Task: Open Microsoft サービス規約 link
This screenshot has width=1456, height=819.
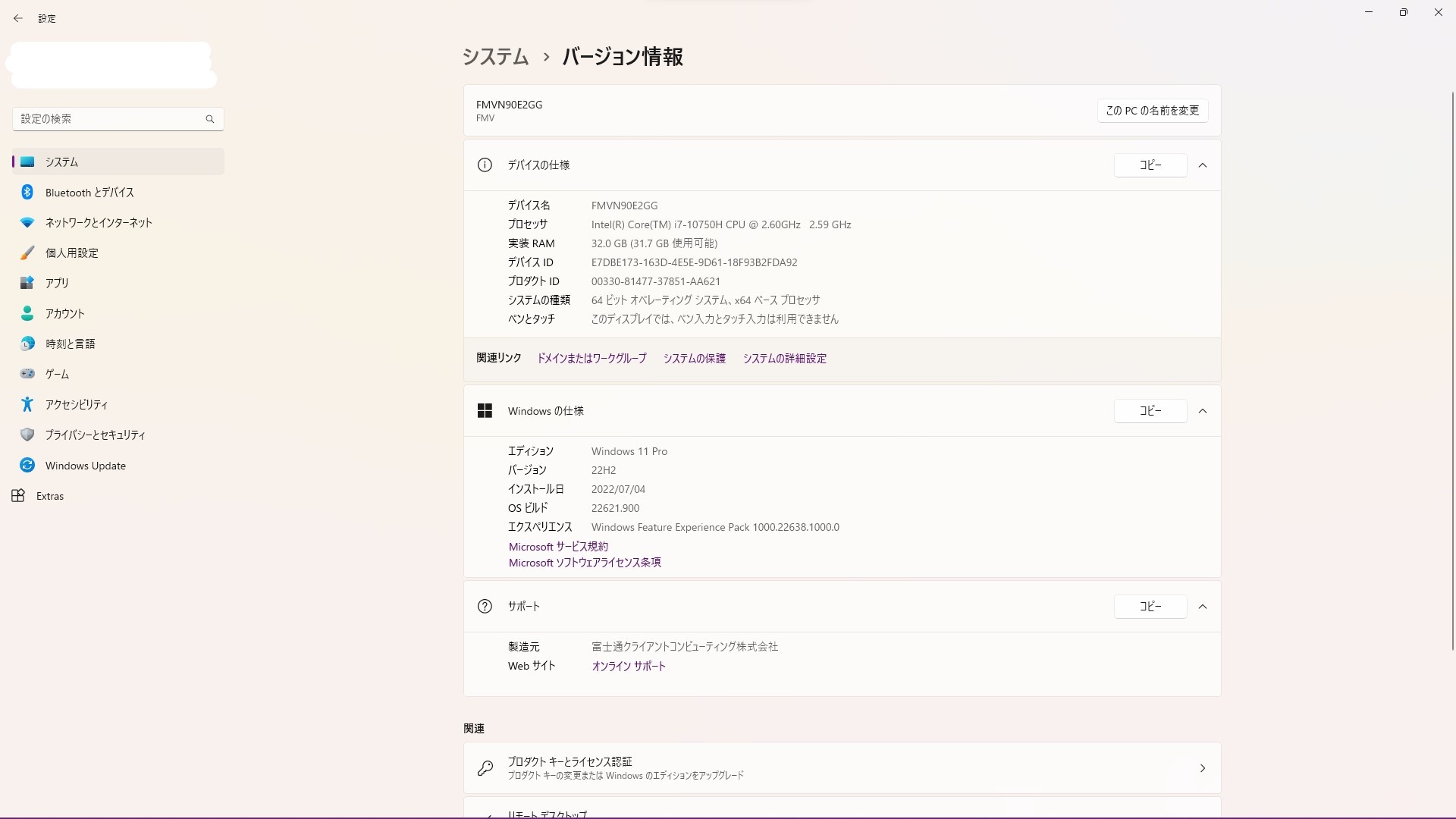Action: point(558,547)
